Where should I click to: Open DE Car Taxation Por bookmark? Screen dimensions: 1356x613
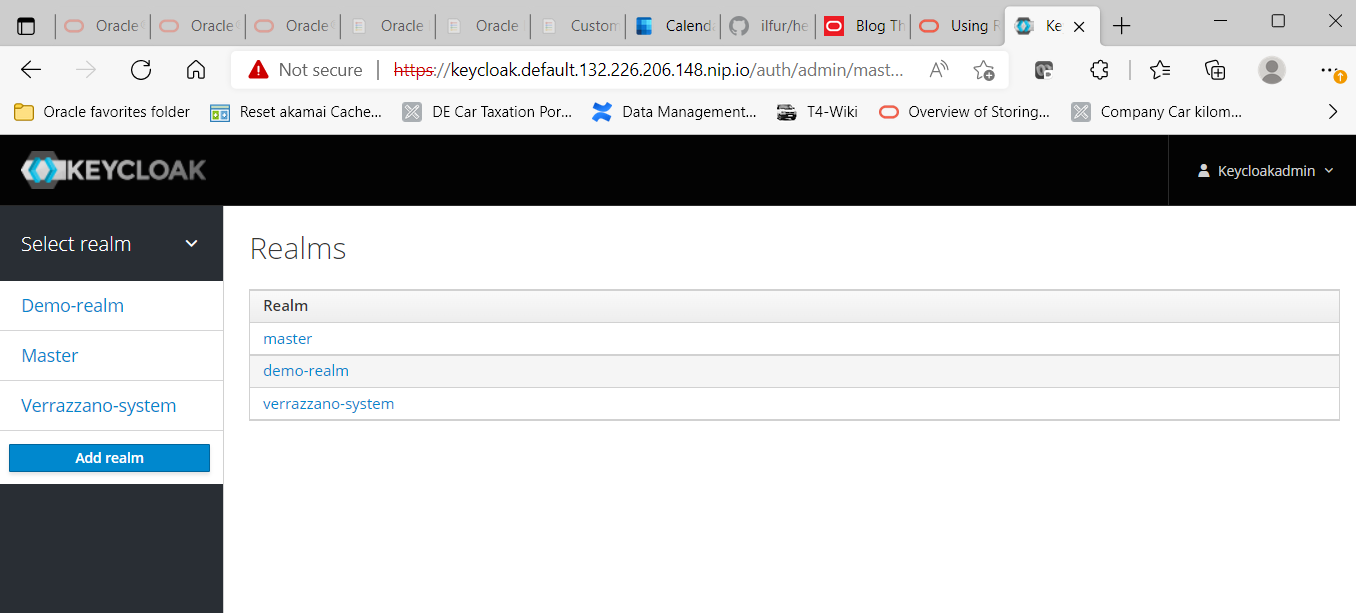pos(487,112)
